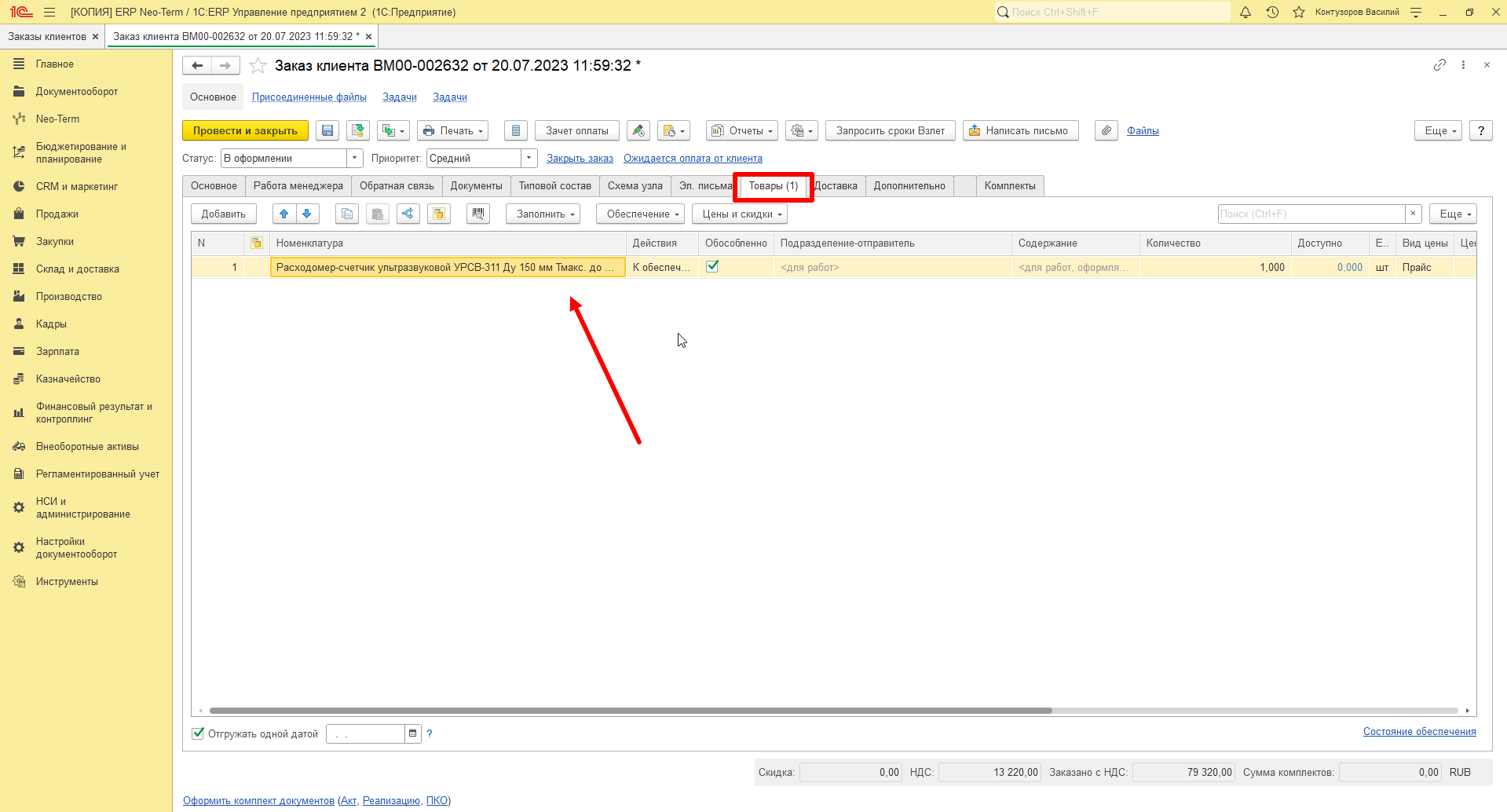Click the Запросить сроки Взлет button
The height and width of the screenshot is (812, 1507).
pyautogui.click(x=891, y=131)
